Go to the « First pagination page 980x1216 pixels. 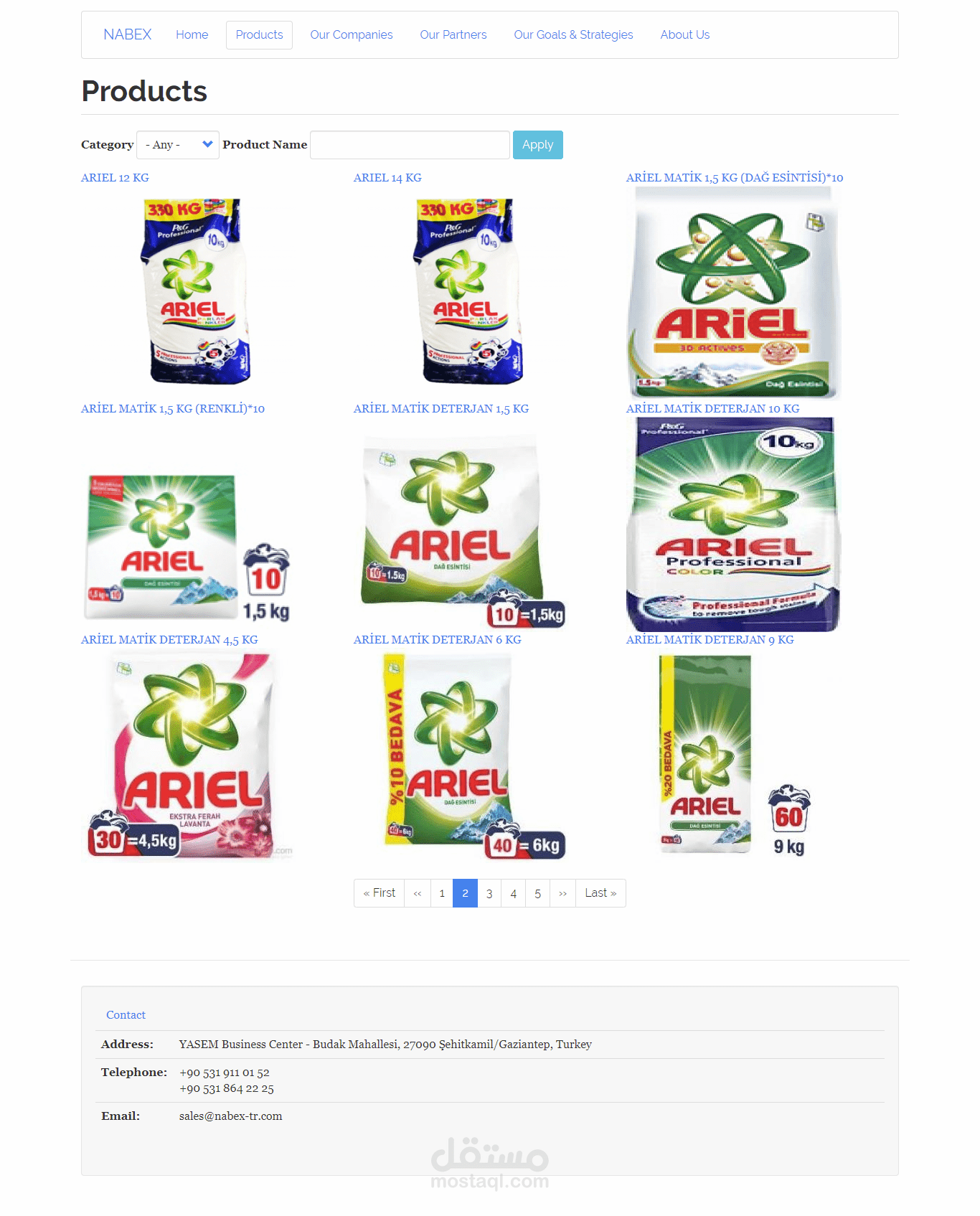click(x=379, y=893)
